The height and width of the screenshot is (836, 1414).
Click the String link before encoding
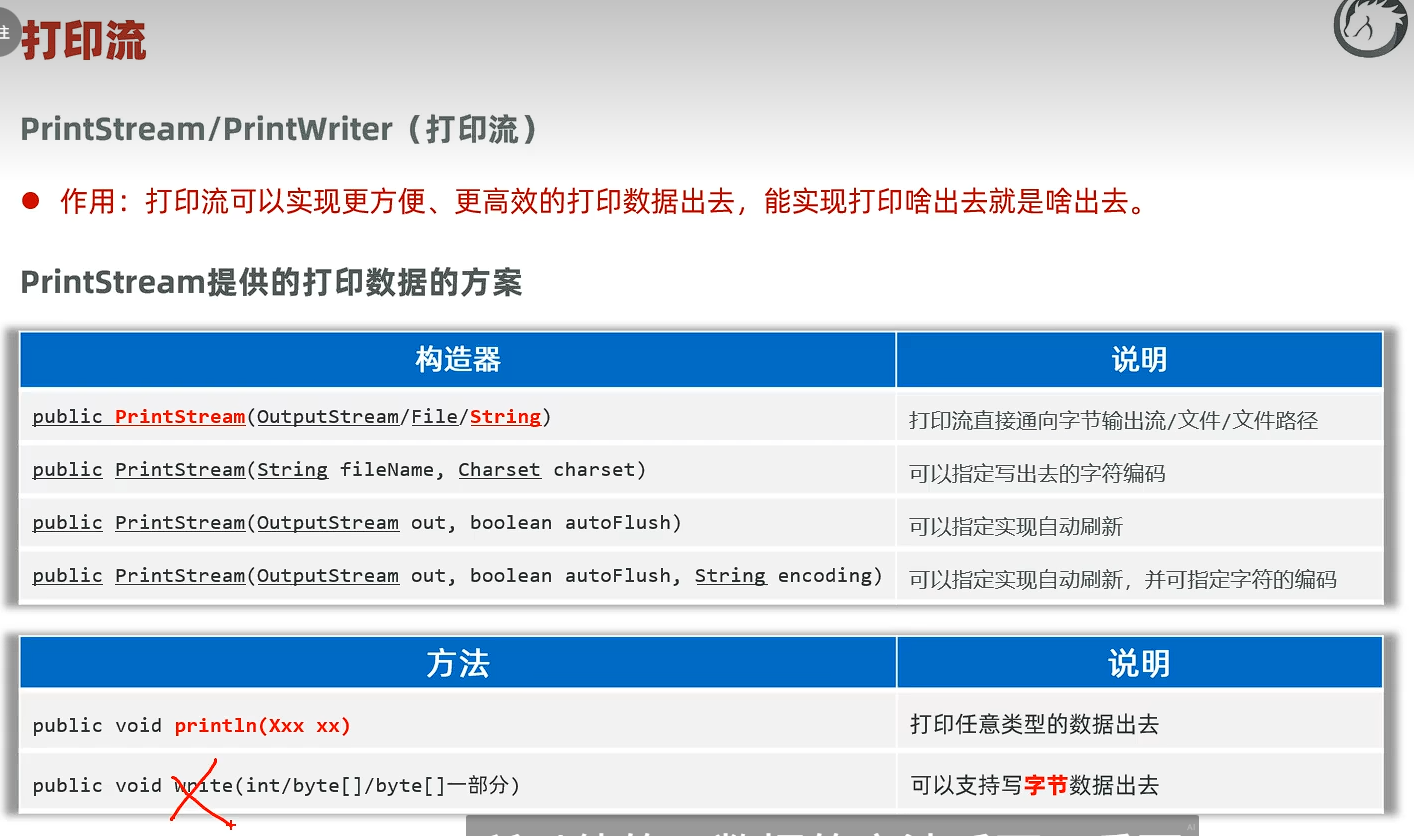pyautogui.click(x=730, y=575)
